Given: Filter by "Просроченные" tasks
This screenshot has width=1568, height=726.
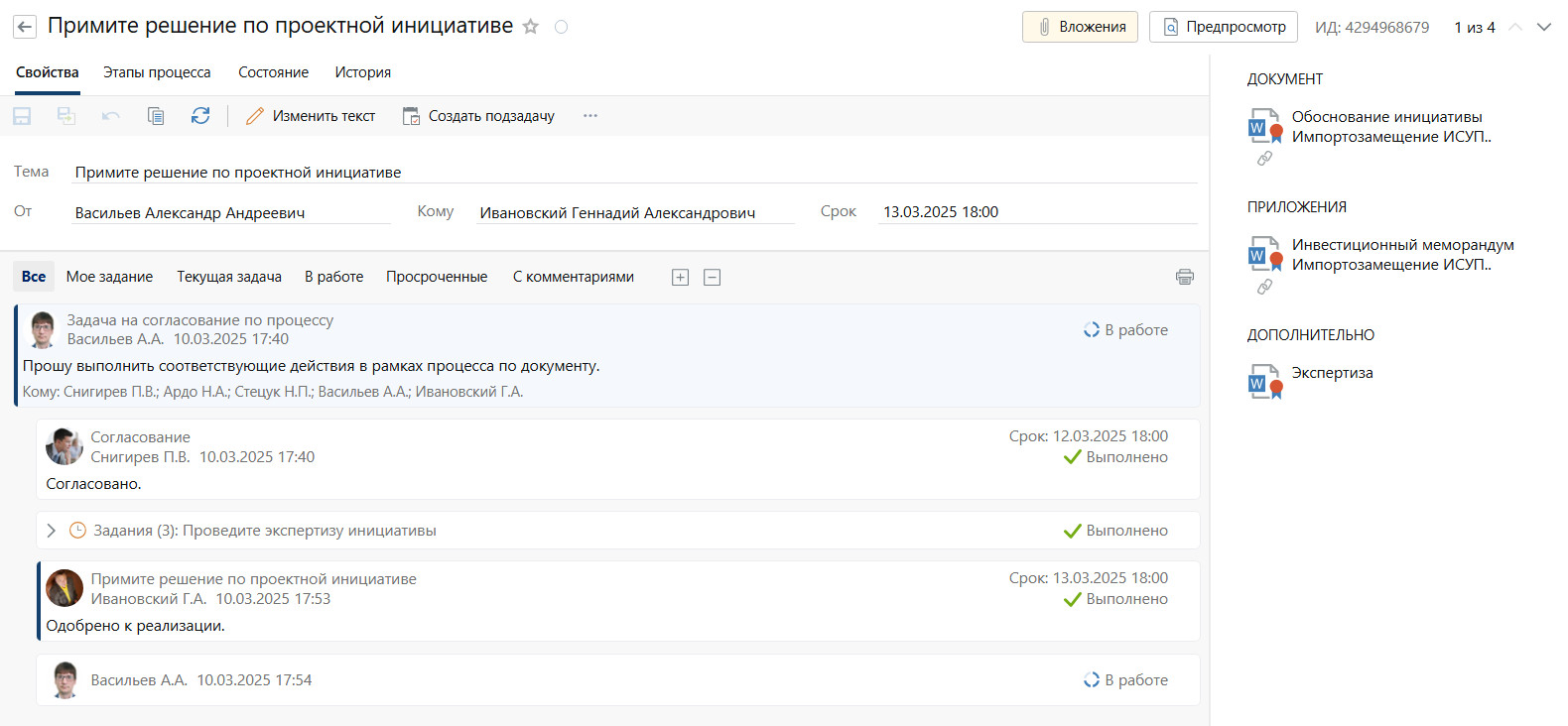Looking at the screenshot, I should [437, 277].
